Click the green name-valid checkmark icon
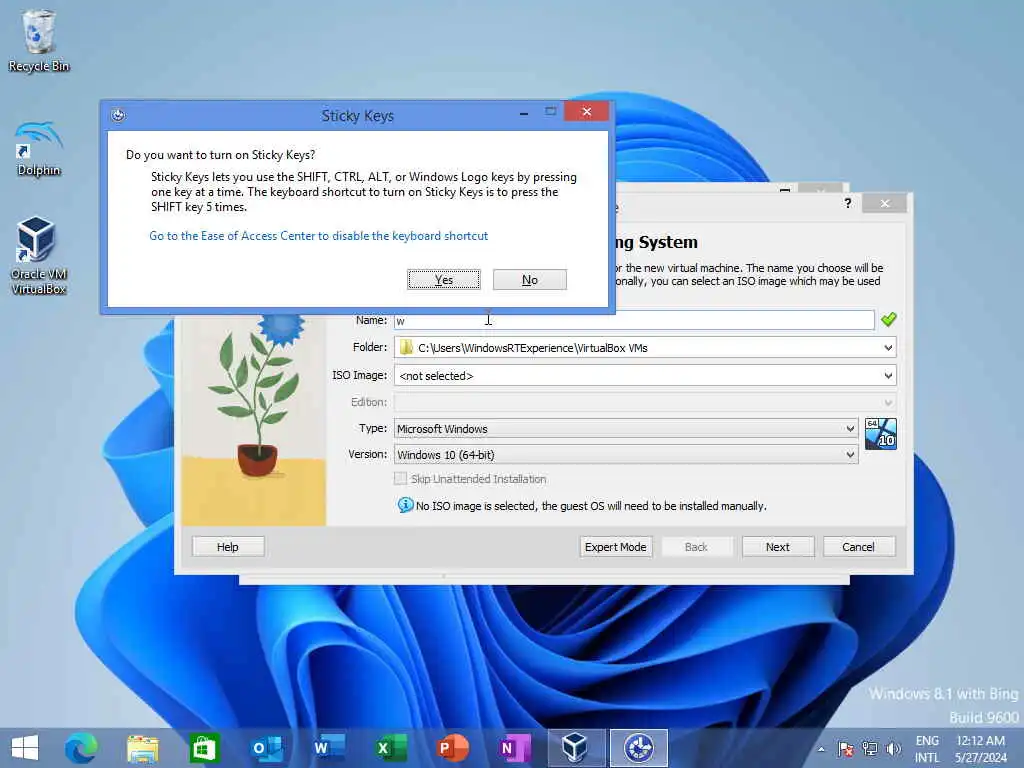Screen dimensions: 1024x768 tap(888, 319)
